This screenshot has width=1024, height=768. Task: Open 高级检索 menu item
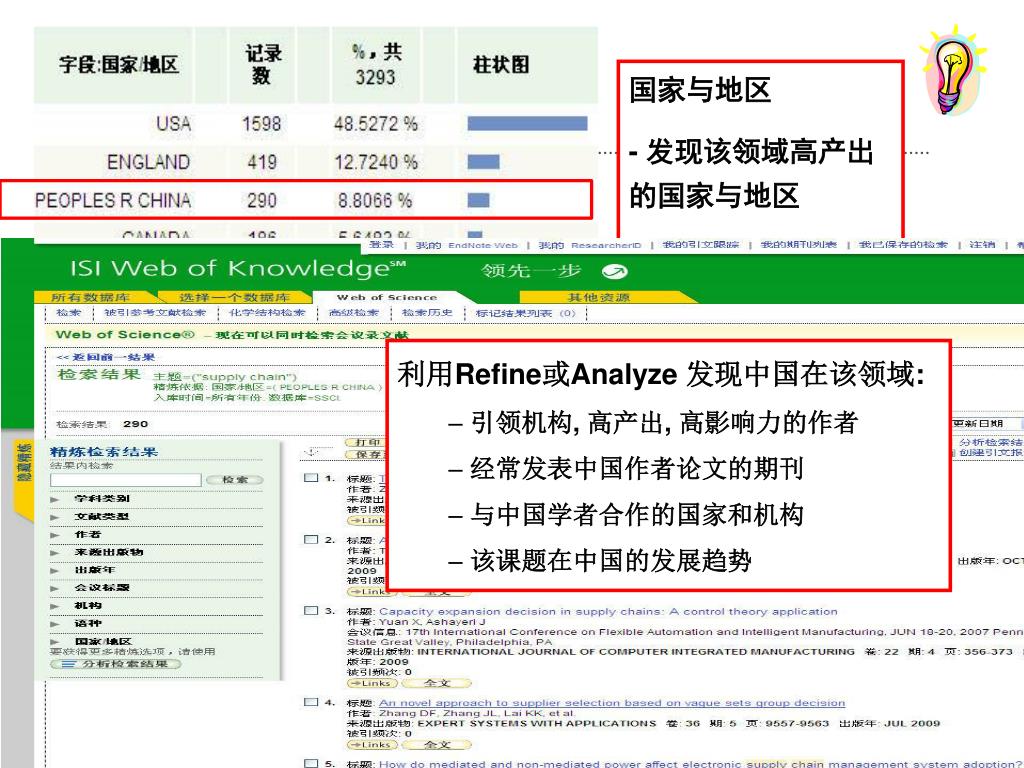353,313
